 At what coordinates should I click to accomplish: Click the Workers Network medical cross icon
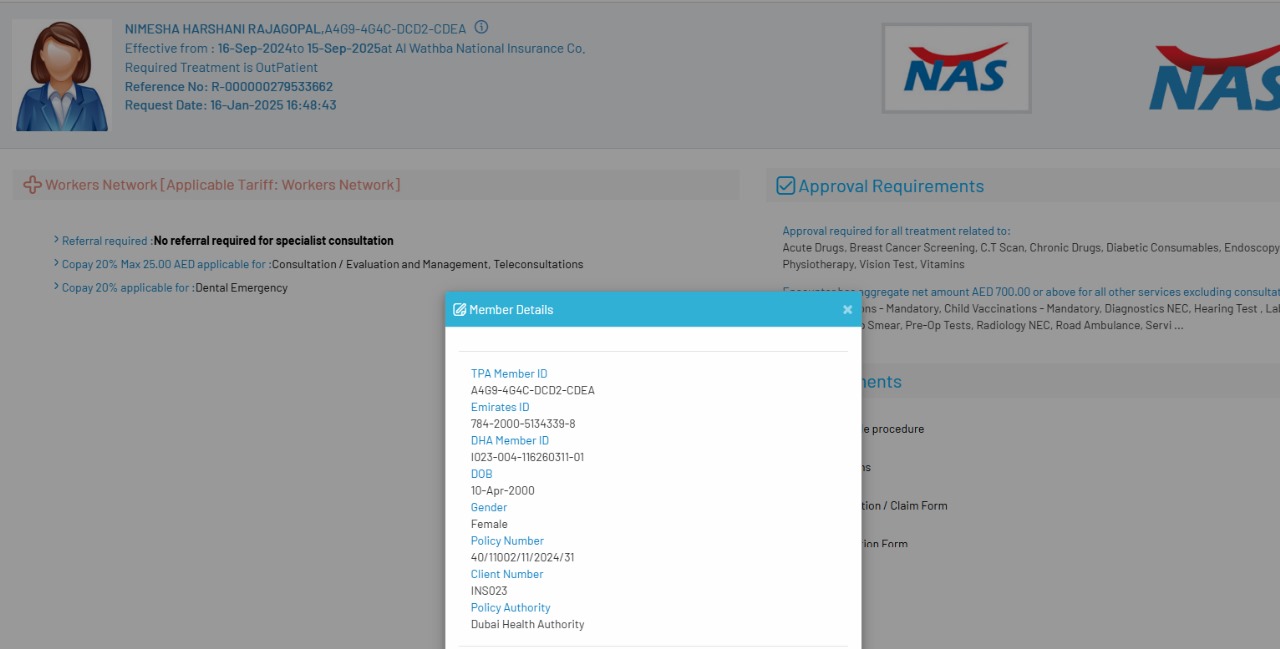coord(32,185)
